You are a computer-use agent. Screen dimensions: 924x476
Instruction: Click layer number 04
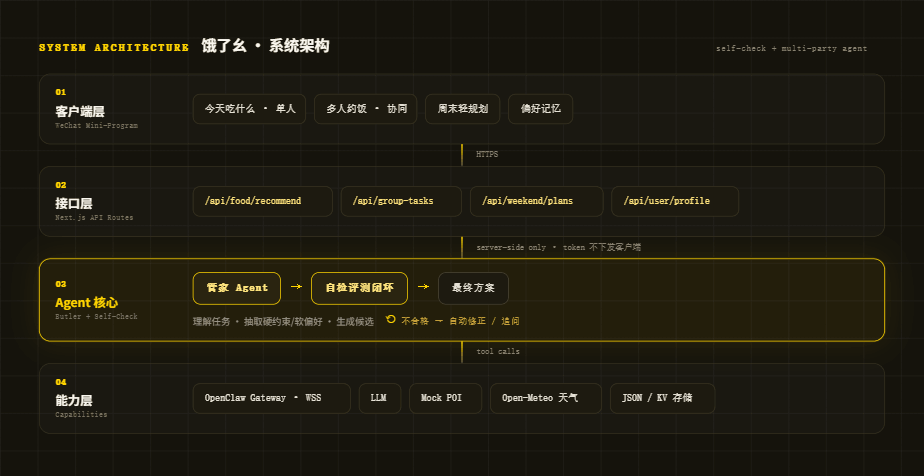pyautogui.click(x=61, y=382)
